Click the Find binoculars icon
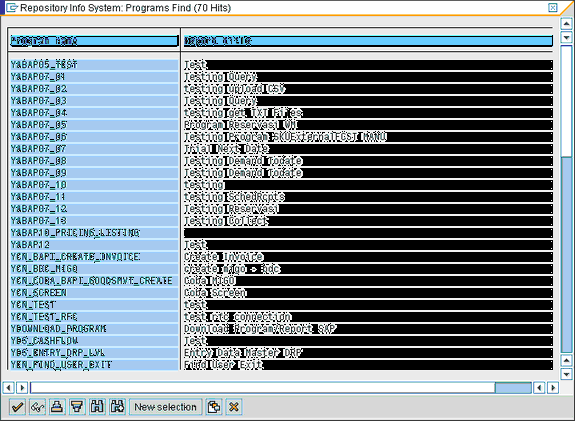The image size is (575, 421). tap(97, 407)
